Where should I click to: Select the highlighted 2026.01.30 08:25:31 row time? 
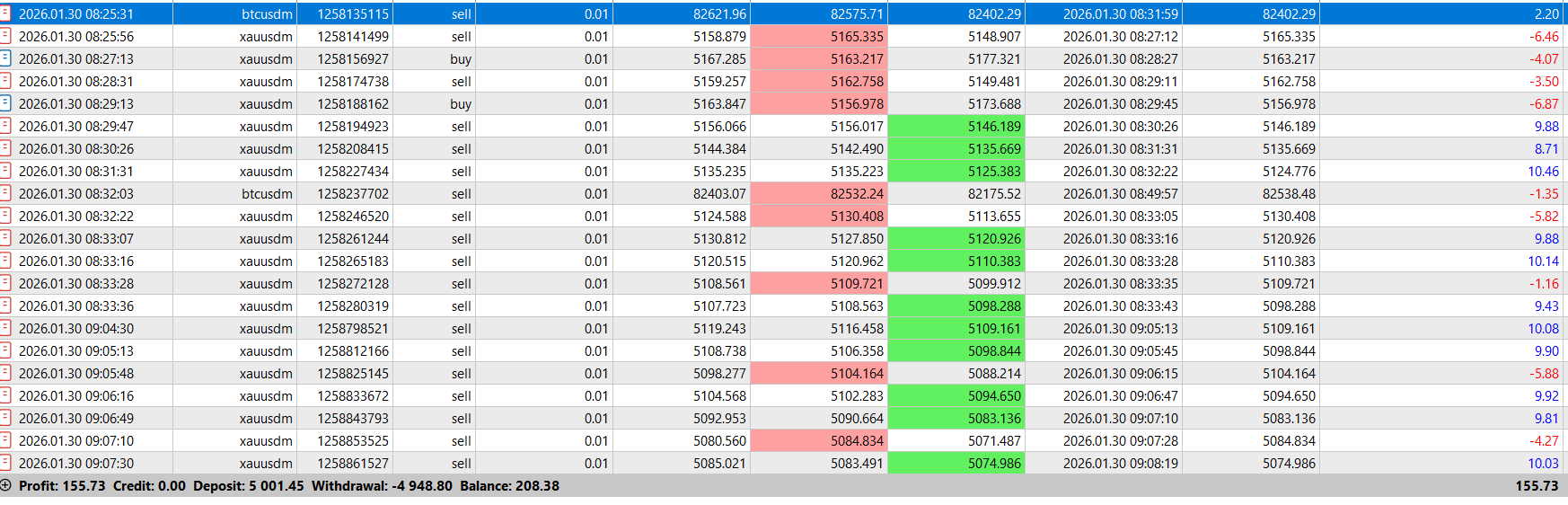pyautogui.click(x=76, y=14)
